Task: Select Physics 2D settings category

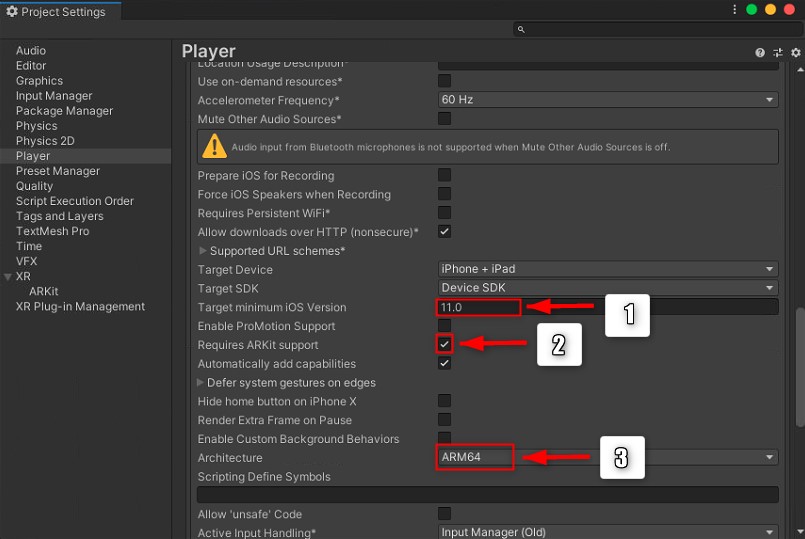Action: [x=45, y=141]
